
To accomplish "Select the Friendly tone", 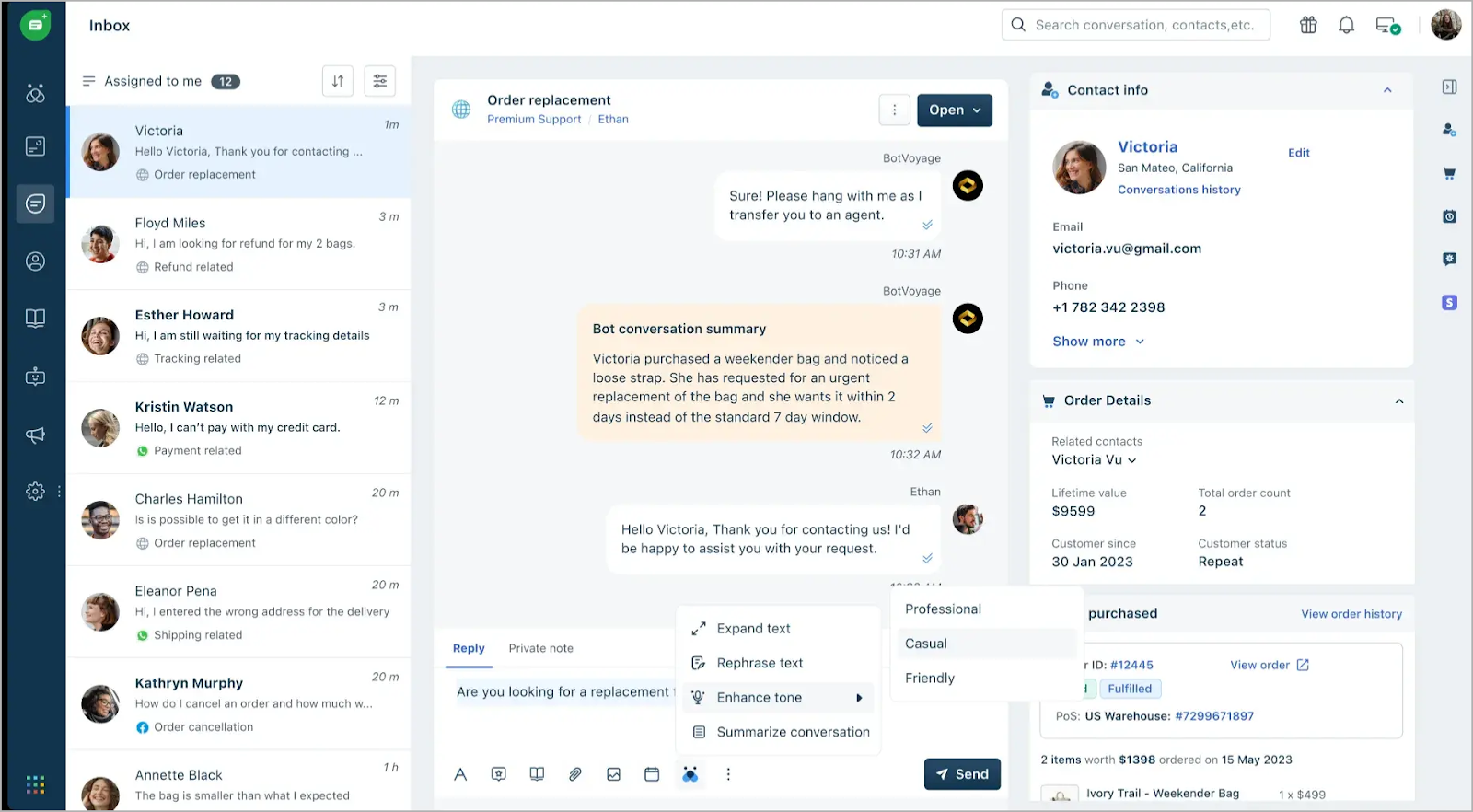I will 986,679.
